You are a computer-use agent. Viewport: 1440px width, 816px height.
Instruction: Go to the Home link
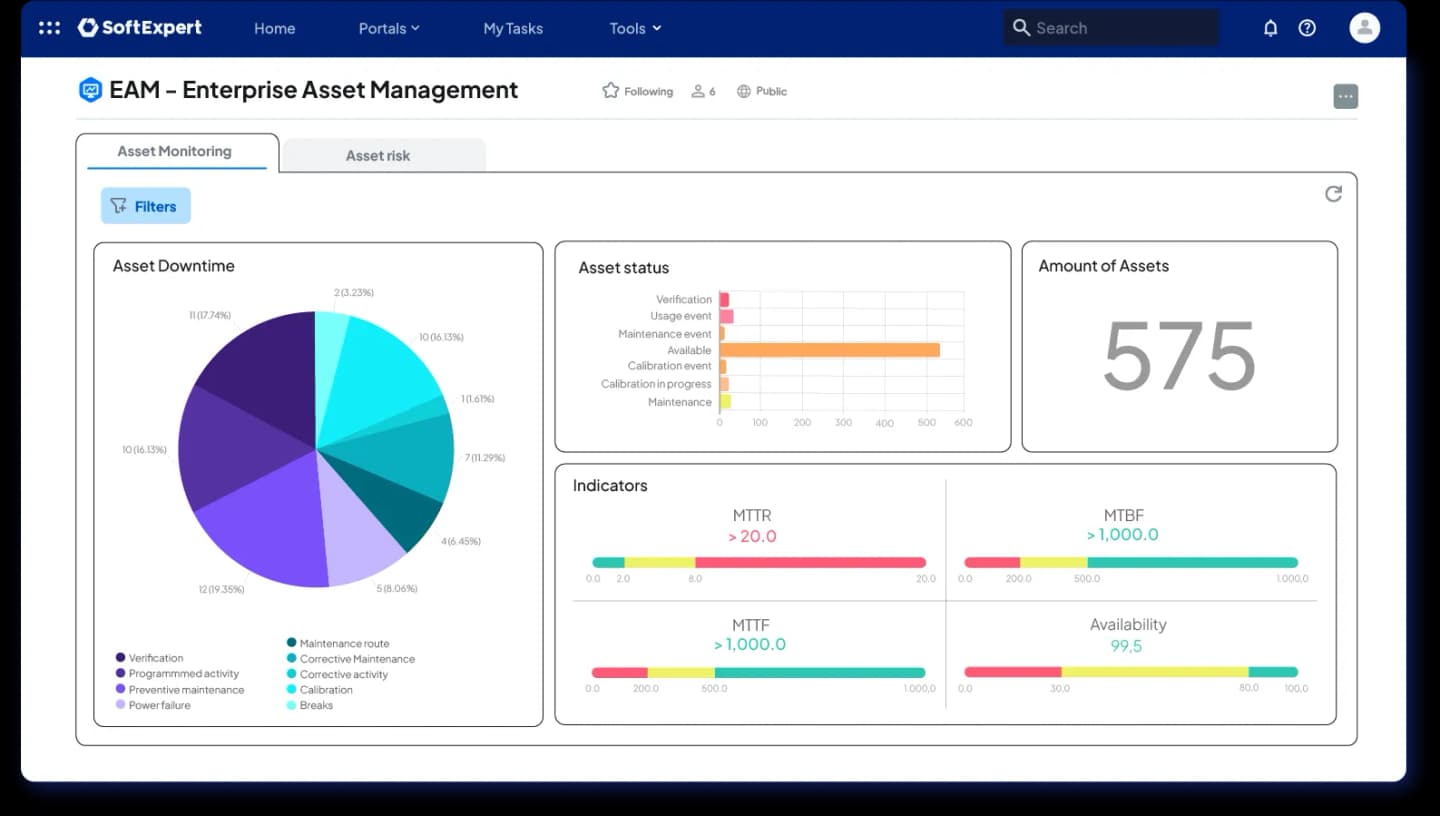[274, 28]
